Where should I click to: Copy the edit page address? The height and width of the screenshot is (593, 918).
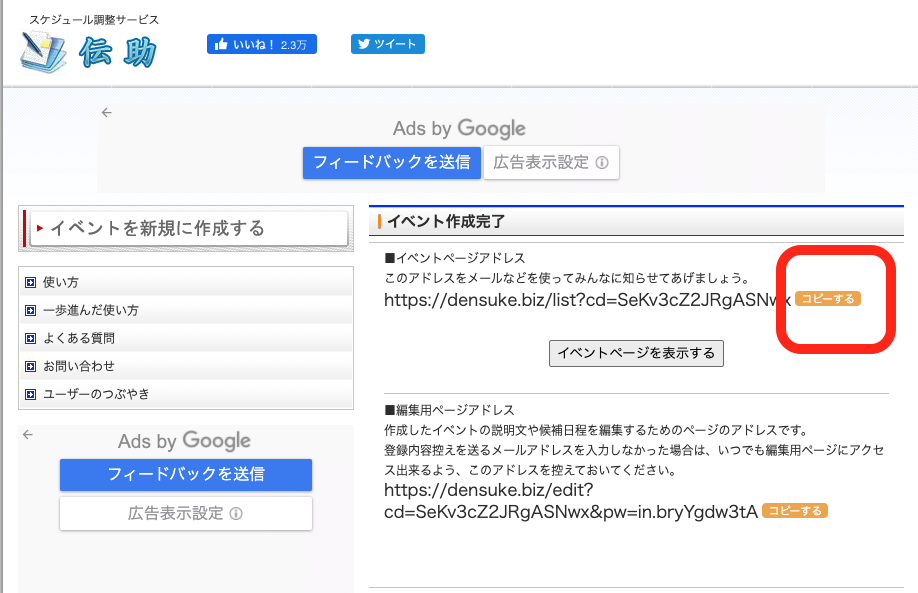point(795,511)
